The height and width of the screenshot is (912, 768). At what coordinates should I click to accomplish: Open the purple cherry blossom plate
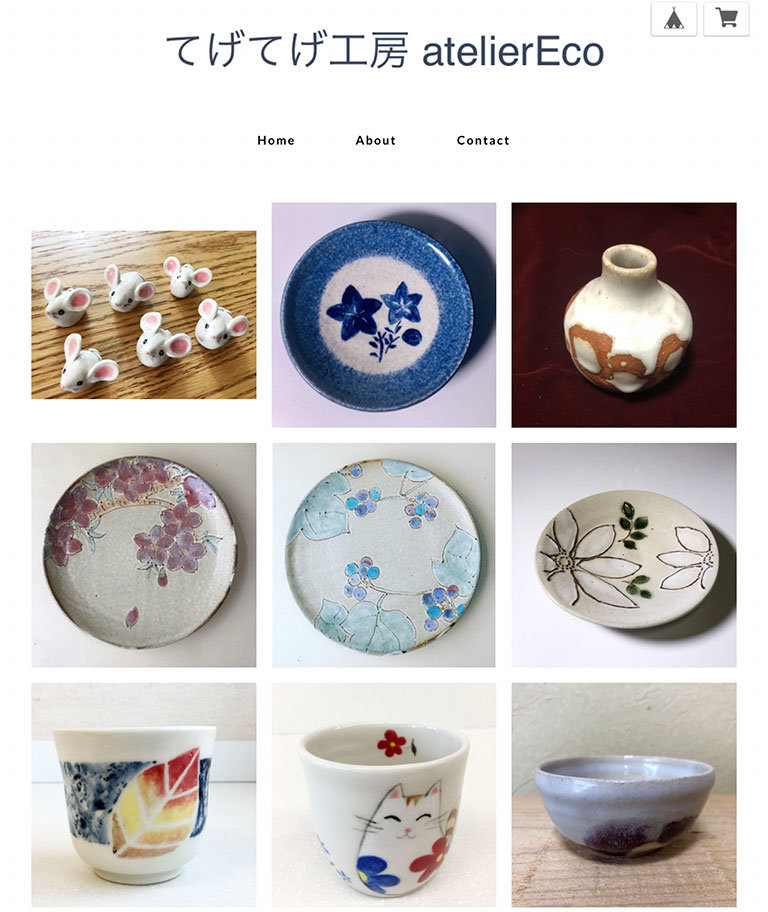pyautogui.click(x=144, y=555)
